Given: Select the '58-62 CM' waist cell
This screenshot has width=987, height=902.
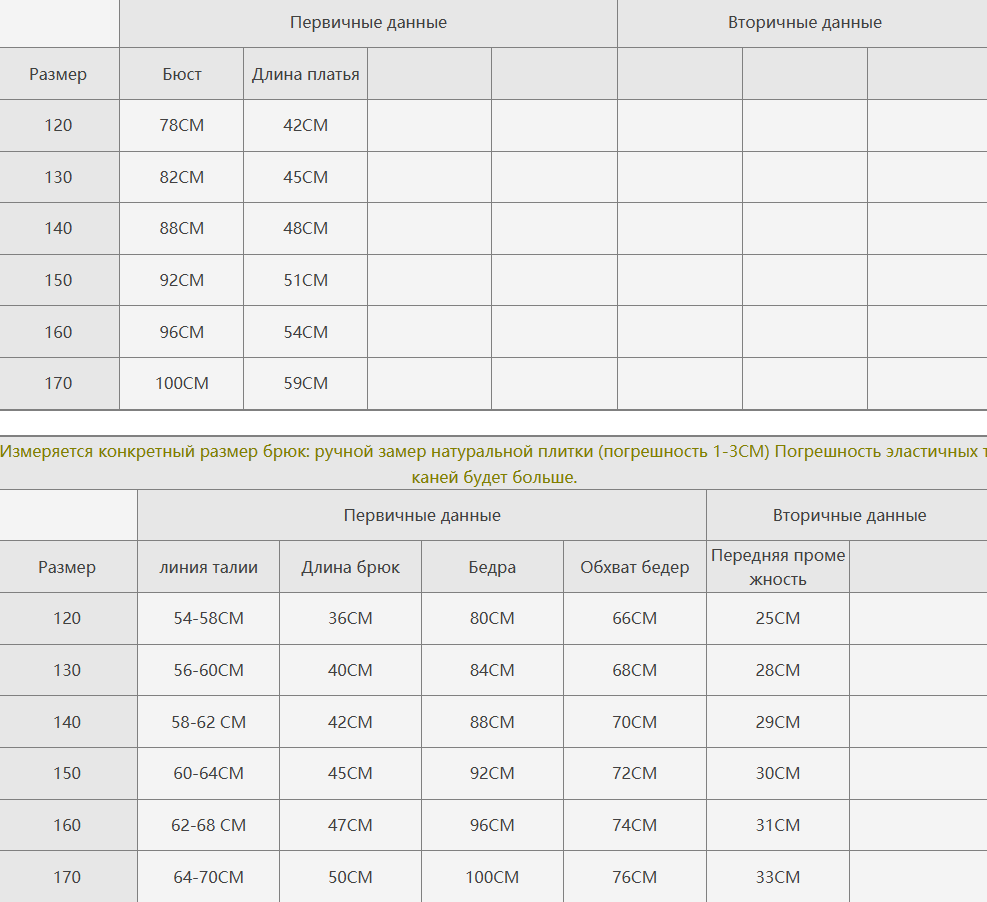Looking at the screenshot, I should click(x=208, y=722).
